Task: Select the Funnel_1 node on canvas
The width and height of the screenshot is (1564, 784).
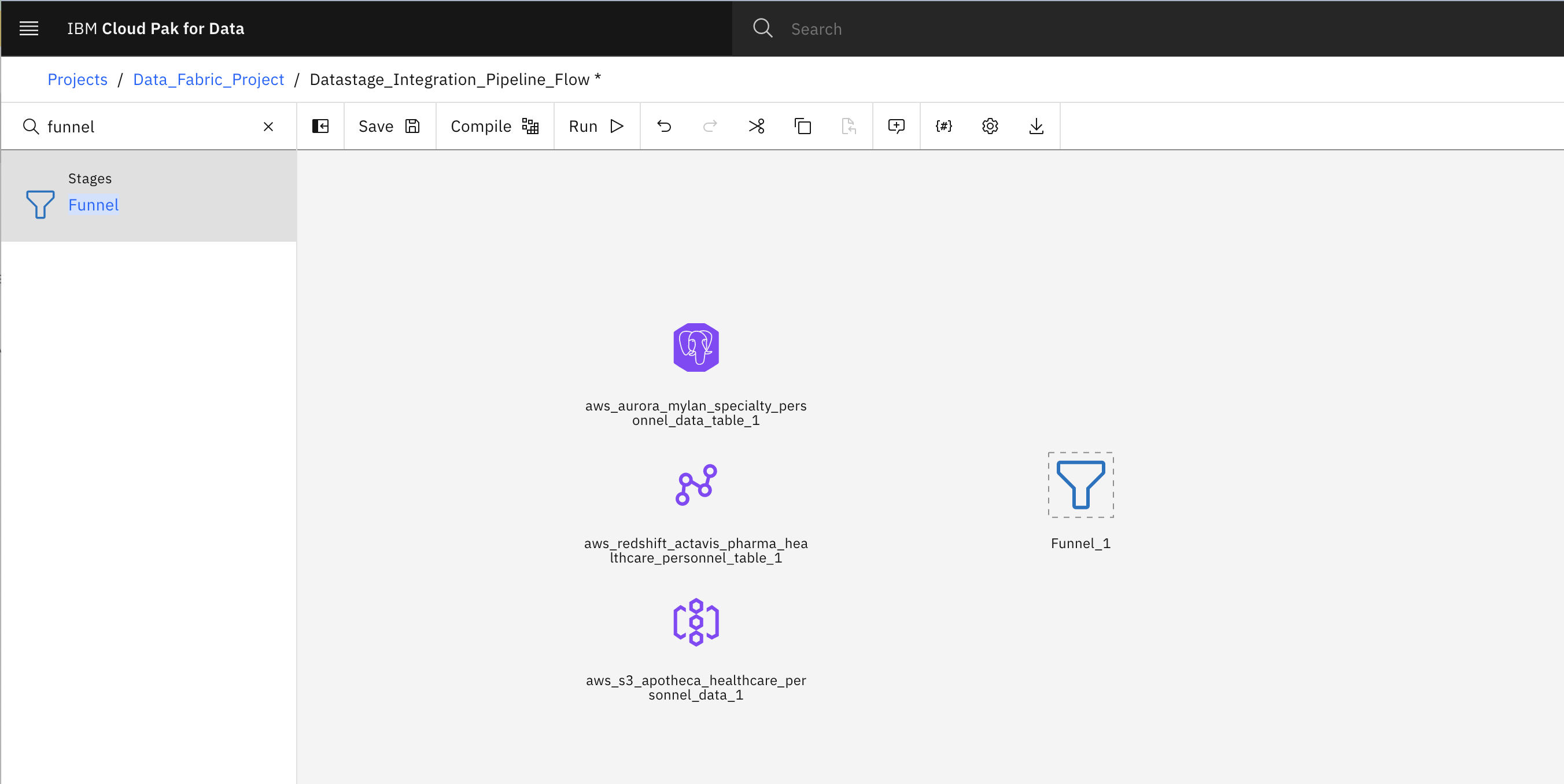Action: tap(1080, 485)
